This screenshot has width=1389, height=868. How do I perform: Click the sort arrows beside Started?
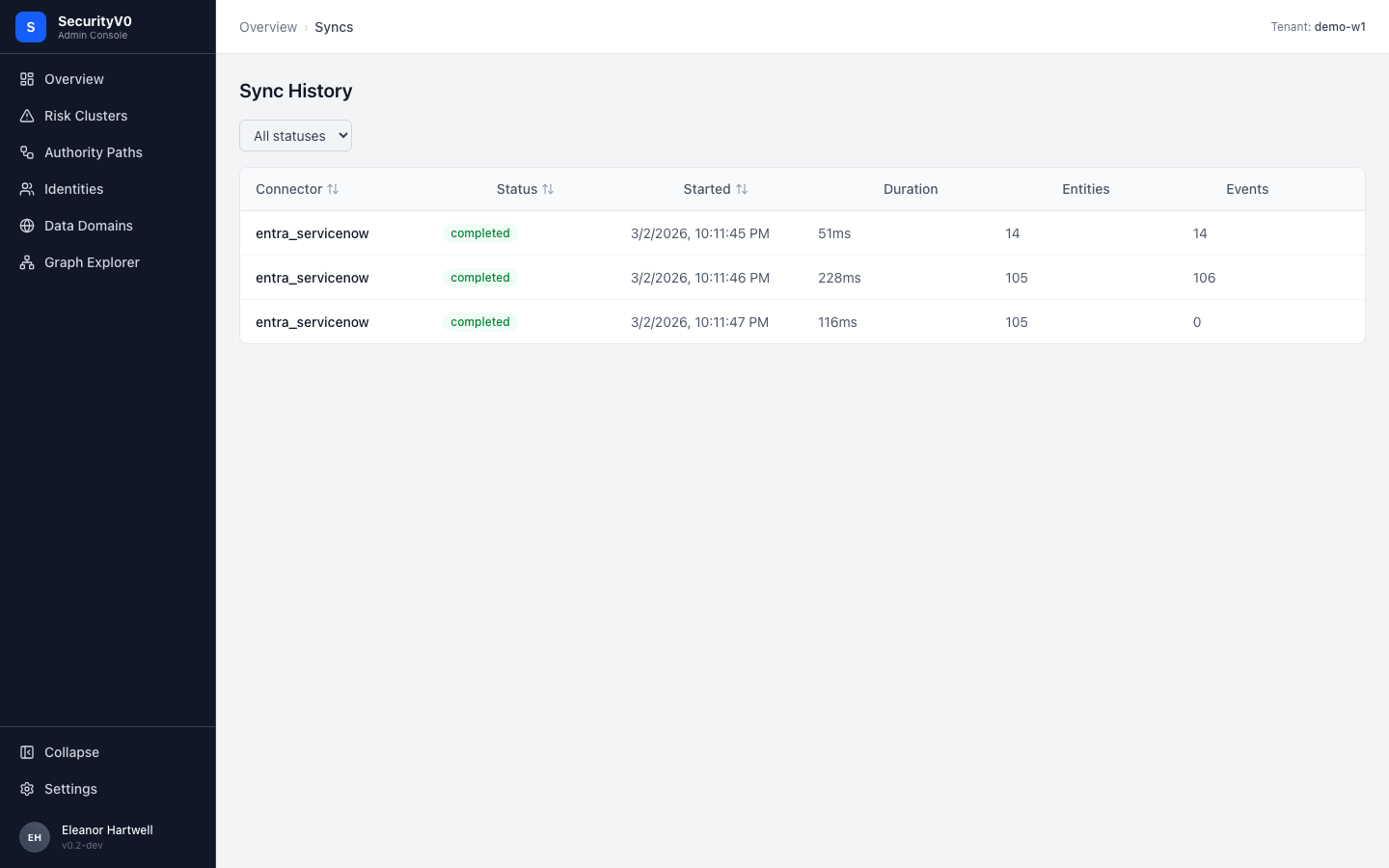742,189
